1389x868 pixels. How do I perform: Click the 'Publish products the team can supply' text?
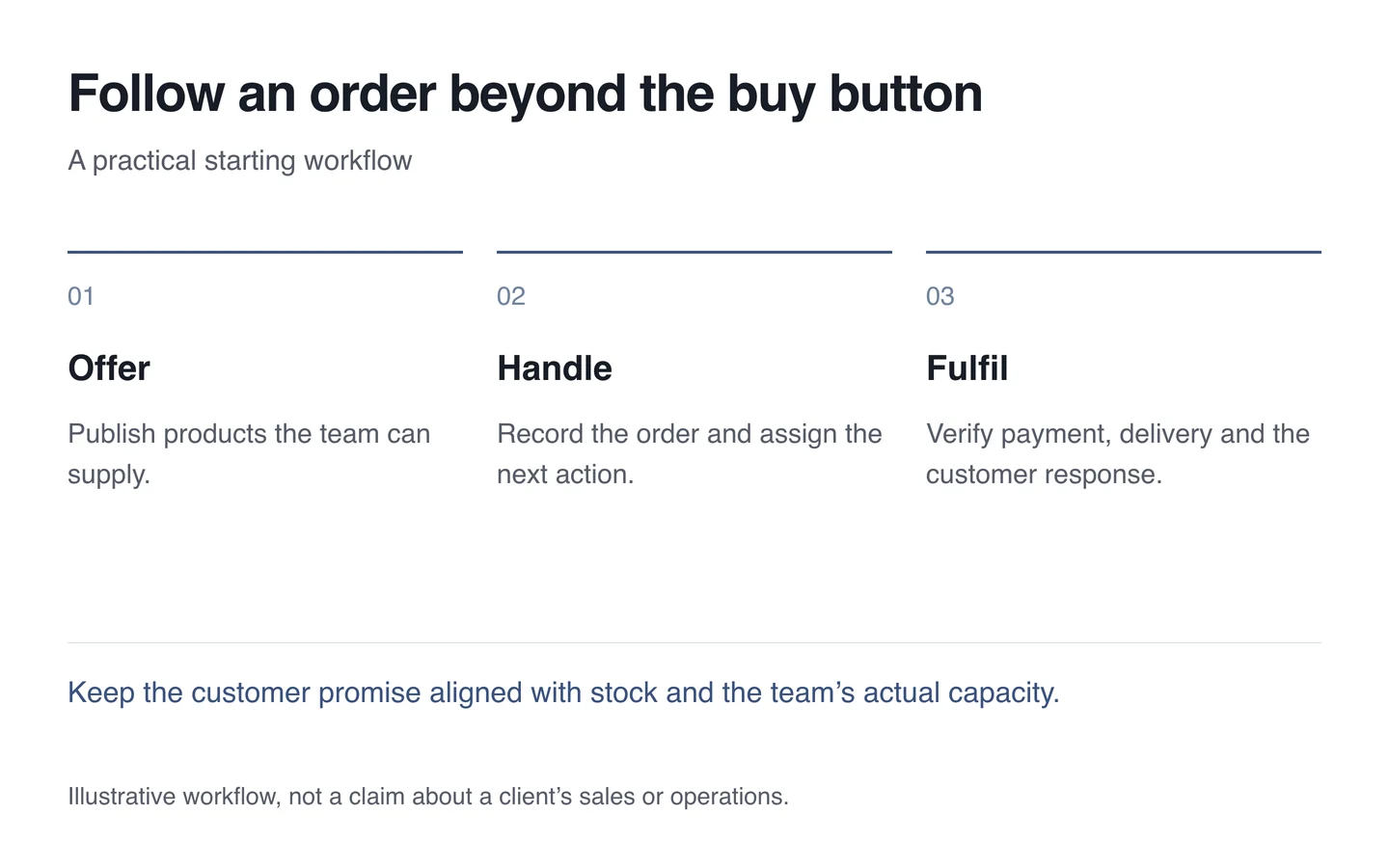pyautogui.click(x=249, y=454)
